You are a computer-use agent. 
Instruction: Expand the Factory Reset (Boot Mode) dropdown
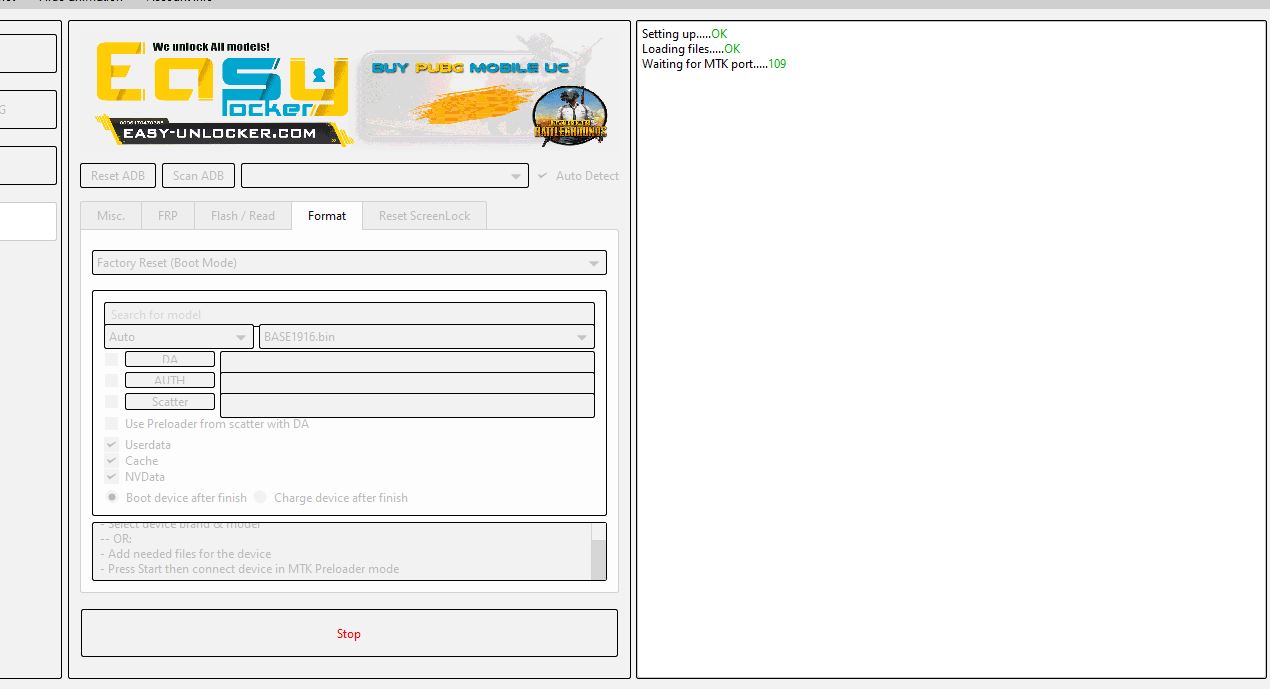tap(349, 263)
